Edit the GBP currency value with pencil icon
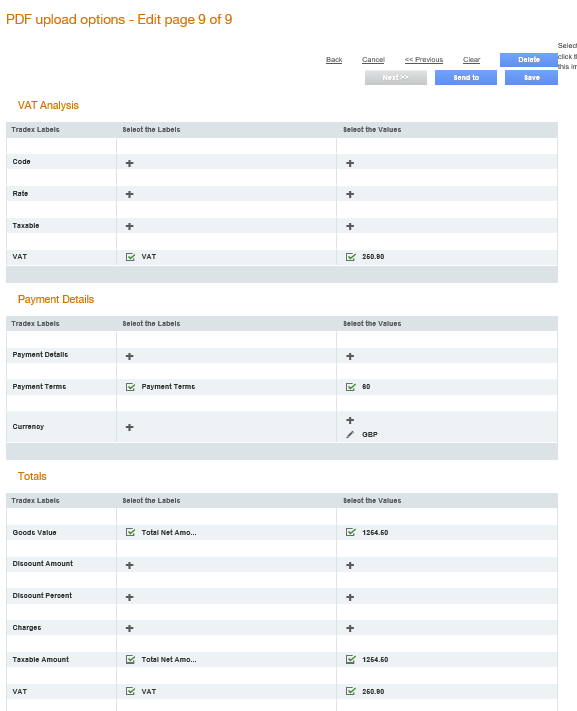577x711 pixels. pos(350,434)
